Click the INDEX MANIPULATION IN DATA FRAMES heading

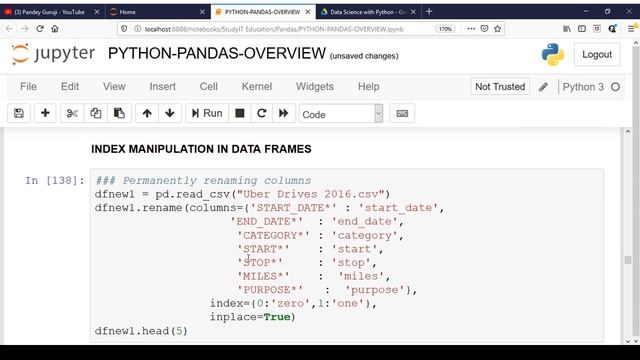pyautogui.click(x=201, y=149)
